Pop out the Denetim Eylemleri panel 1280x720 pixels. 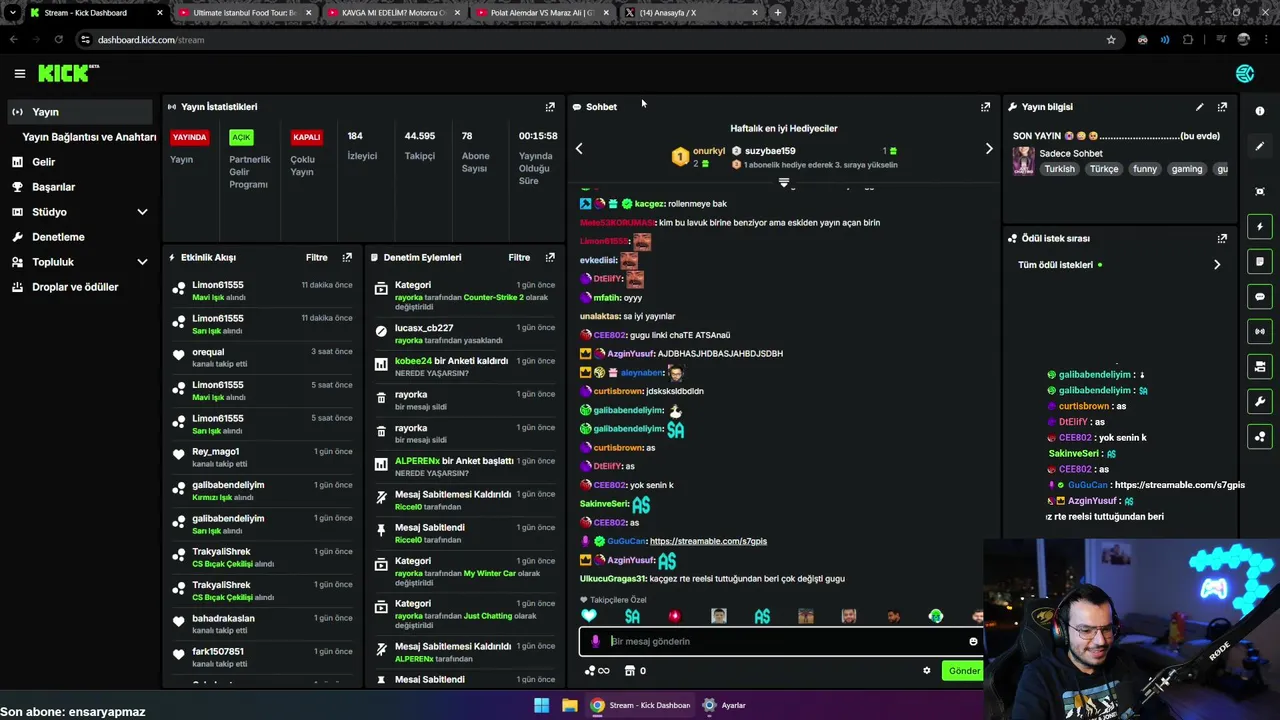[x=550, y=258]
